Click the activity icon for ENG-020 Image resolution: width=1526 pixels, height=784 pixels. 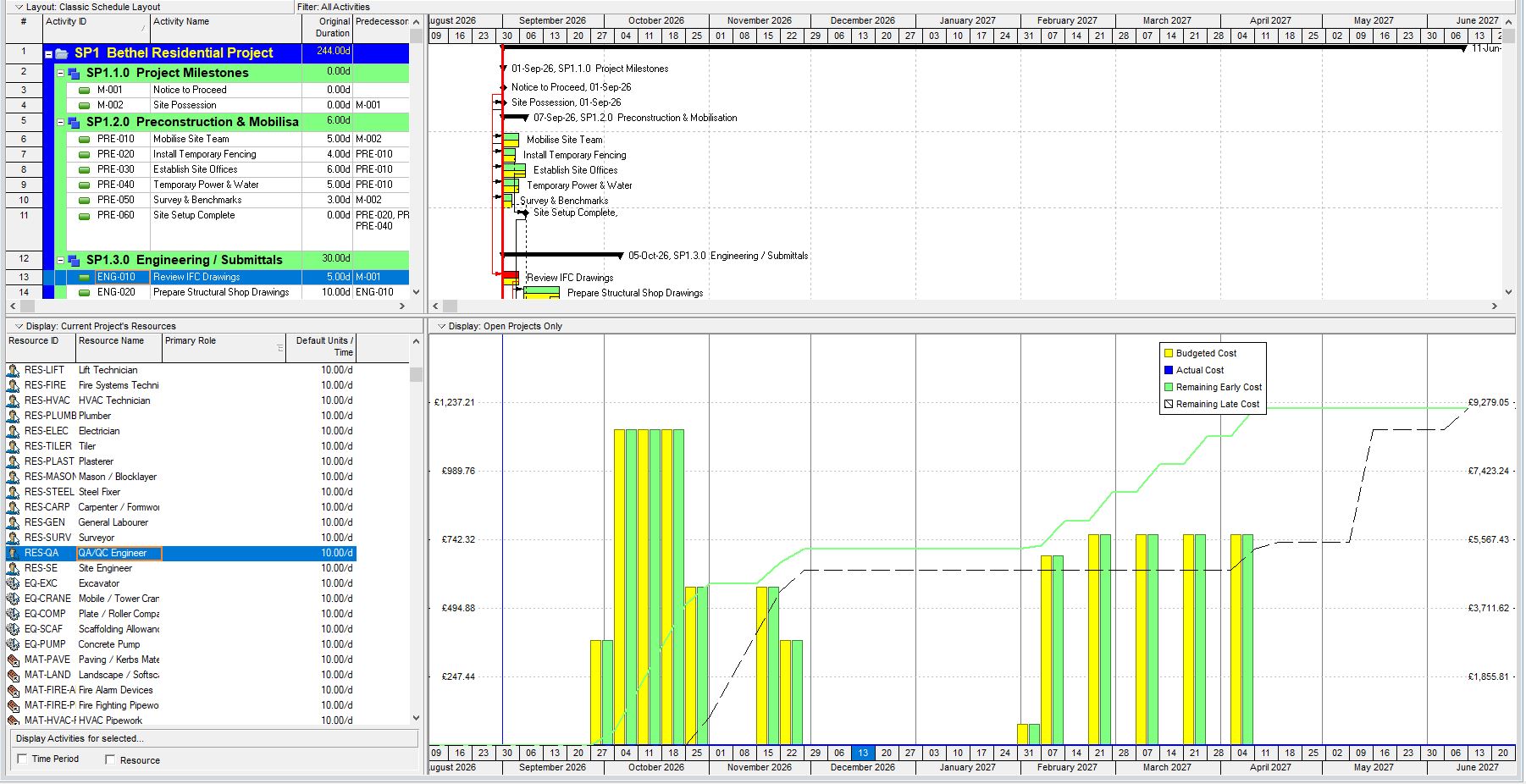84,292
